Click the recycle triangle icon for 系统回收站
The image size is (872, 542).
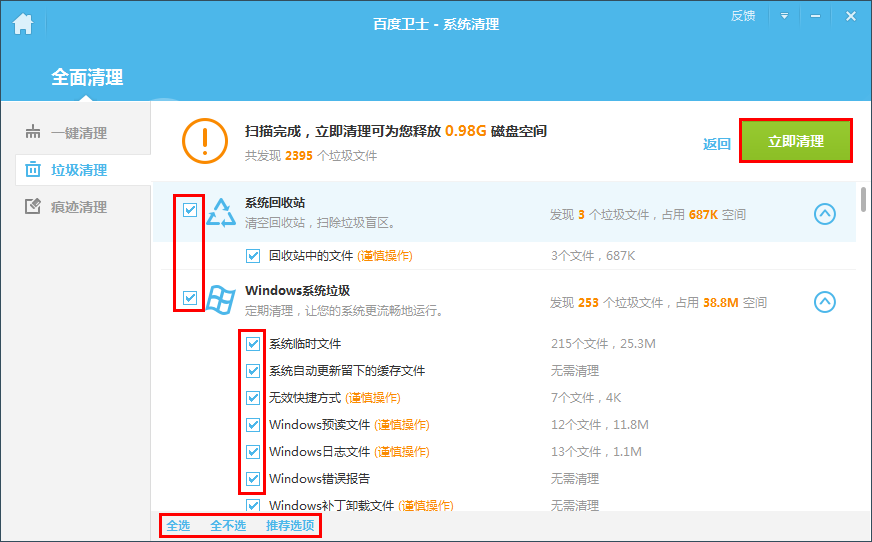click(x=221, y=213)
